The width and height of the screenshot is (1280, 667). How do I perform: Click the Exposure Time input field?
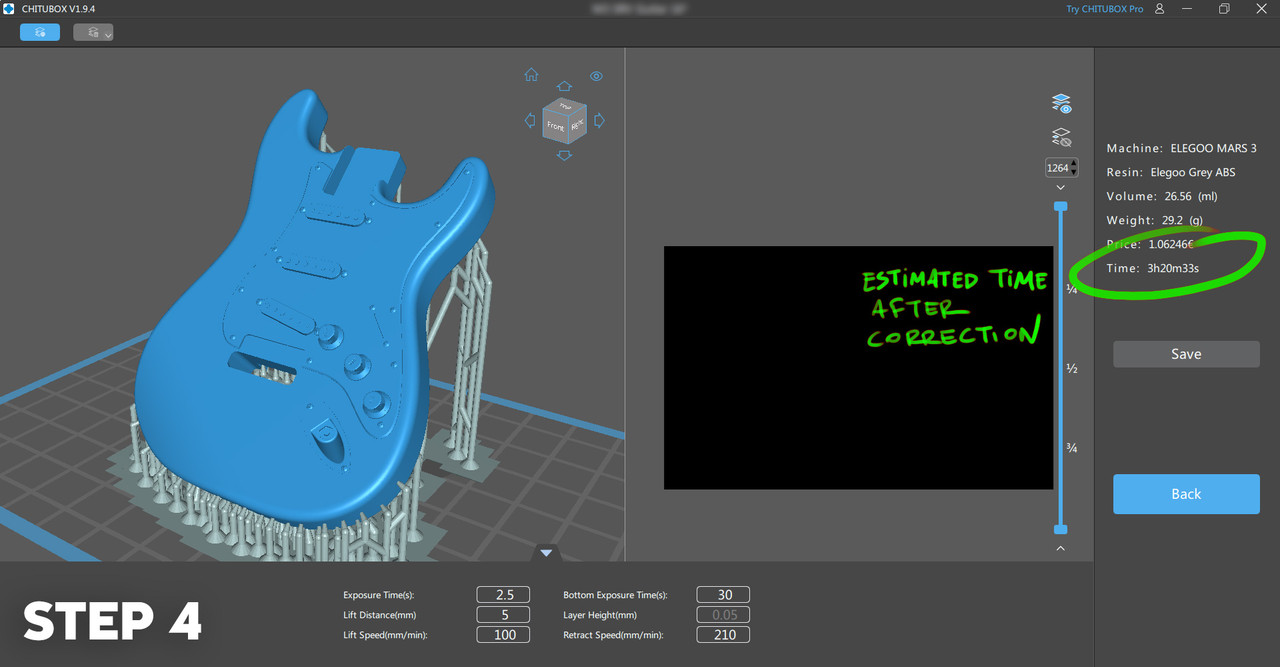[503, 595]
